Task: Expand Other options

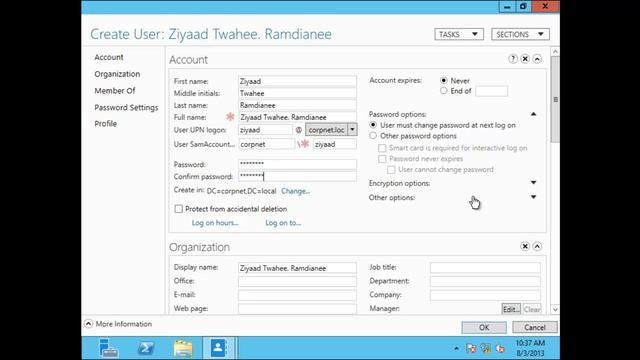Action: pyautogui.click(x=533, y=197)
